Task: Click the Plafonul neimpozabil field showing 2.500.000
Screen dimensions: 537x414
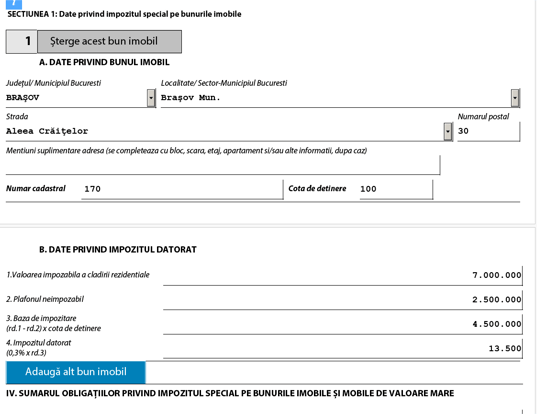Action: click(x=343, y=300)
